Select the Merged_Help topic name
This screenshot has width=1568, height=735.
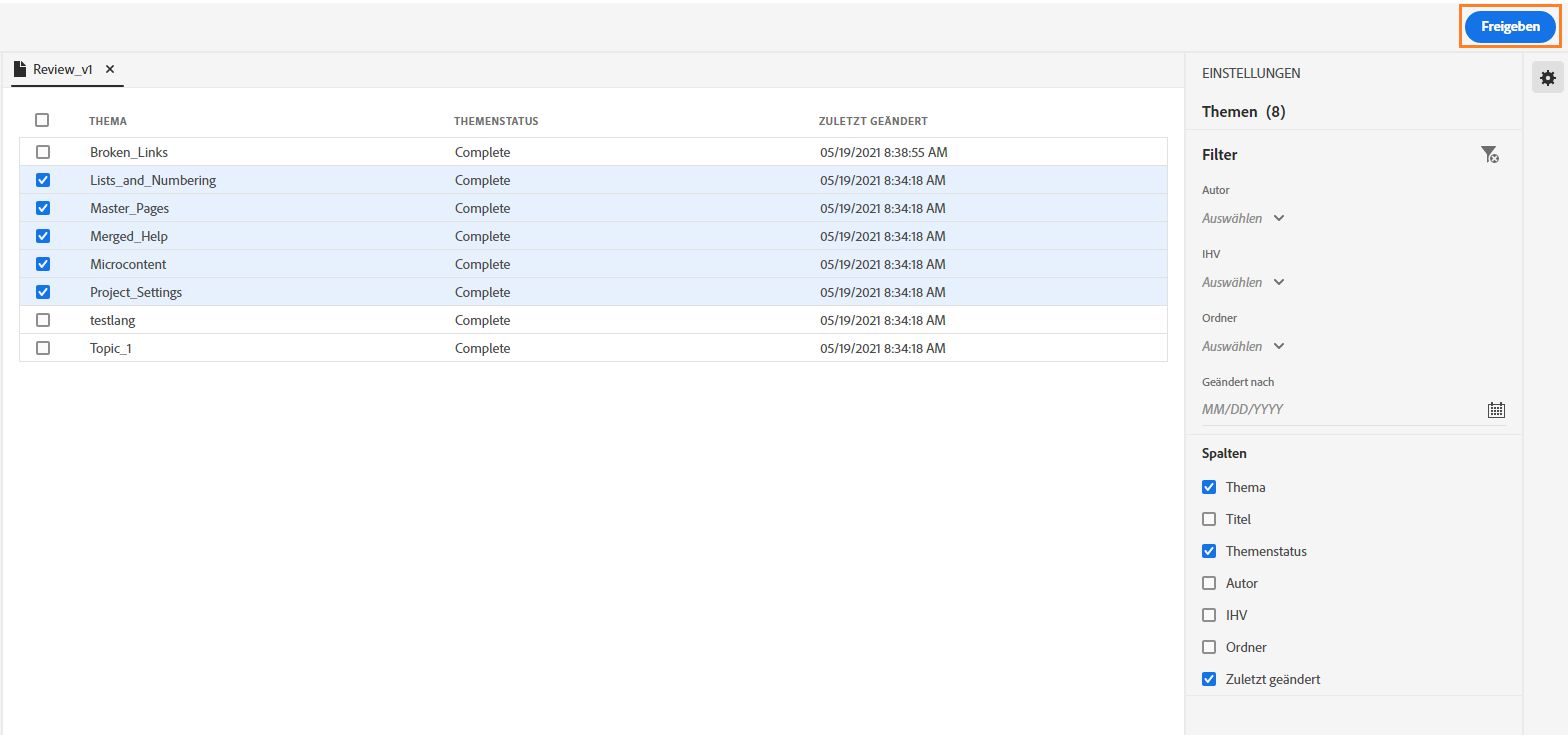(x=129, y=236)
